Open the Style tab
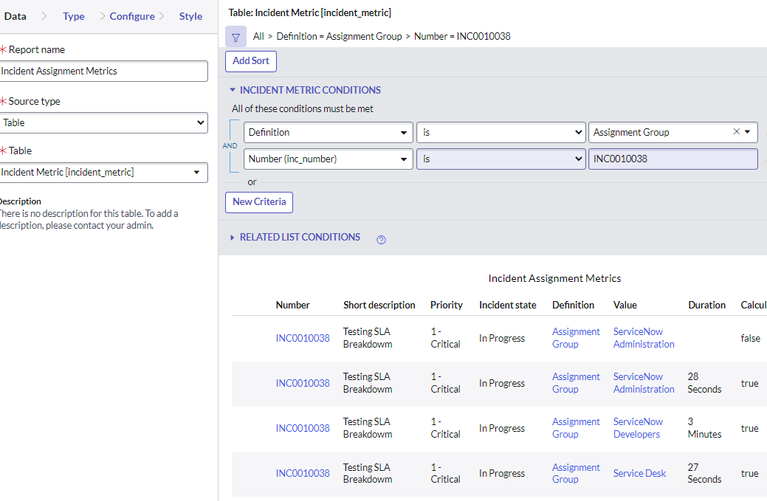The width and height of the screenshot is (767, 501). pyautogui.click(x=190, y=16)
